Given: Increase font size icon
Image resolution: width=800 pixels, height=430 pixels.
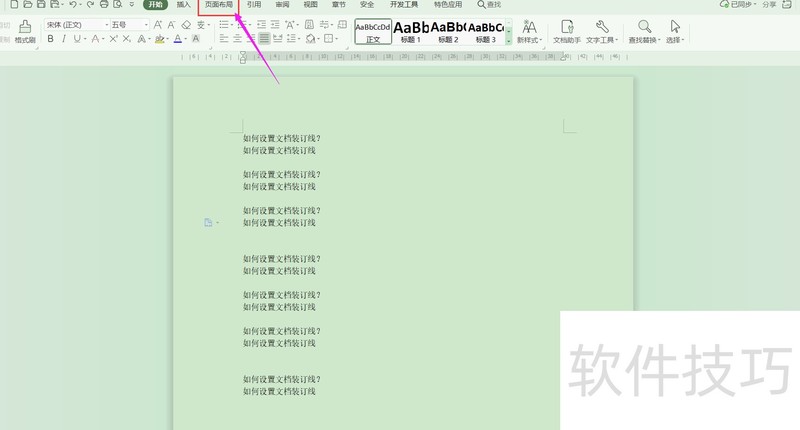Looking at the screenshot, I should (x=158, y=24).
